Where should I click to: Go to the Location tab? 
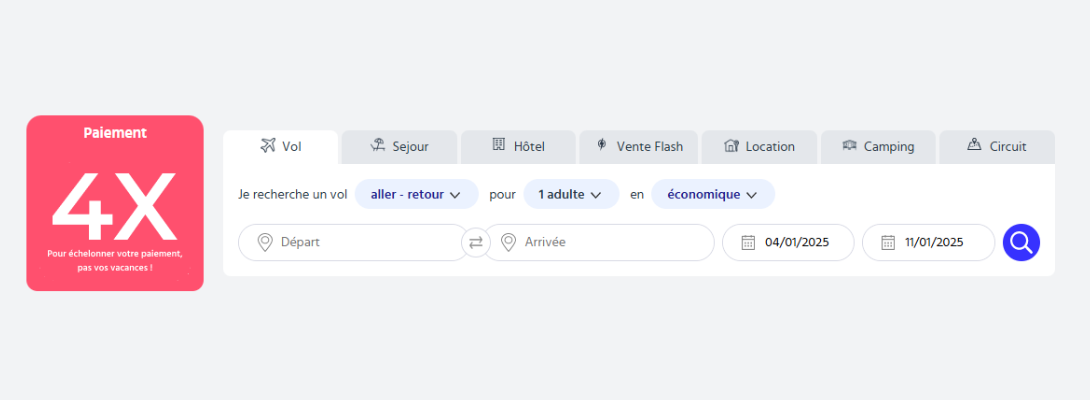(759, 147)
